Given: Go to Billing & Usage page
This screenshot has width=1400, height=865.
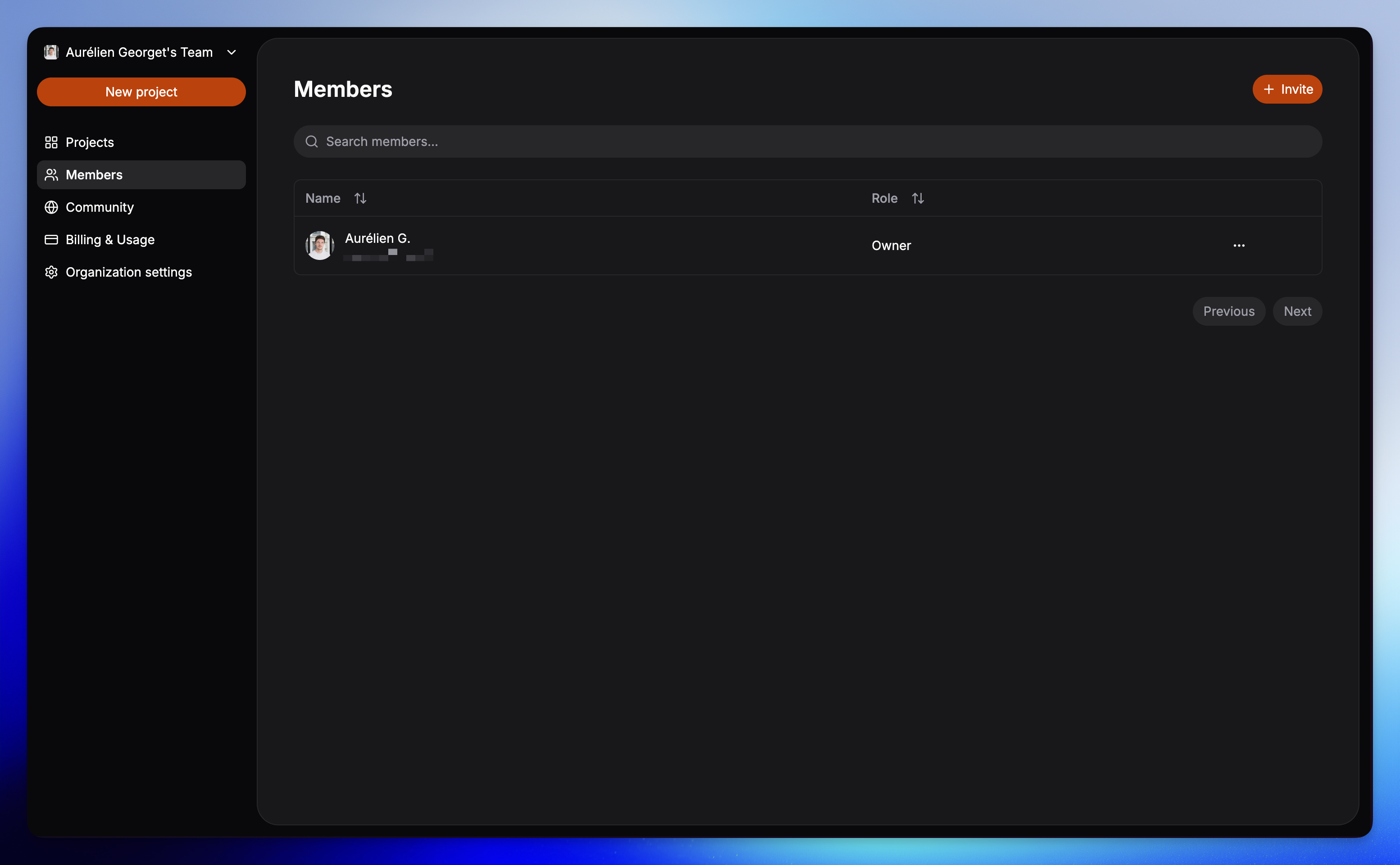Looking at the screenshot, I should point(110,240).
